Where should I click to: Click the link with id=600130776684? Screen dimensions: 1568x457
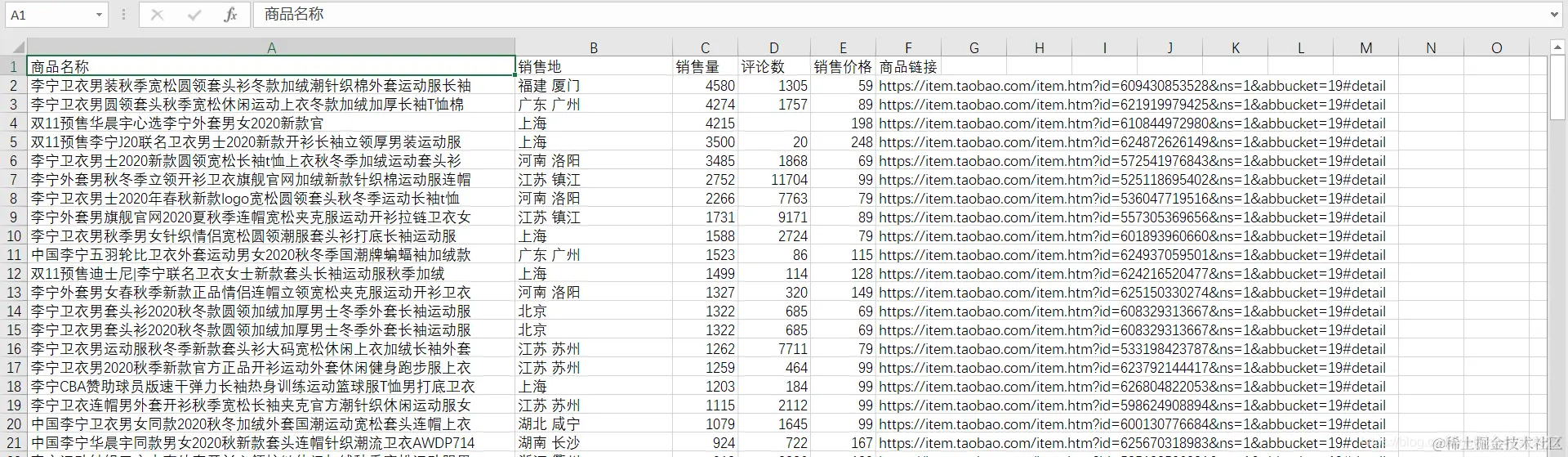pyautogui.click(x=1132, y=423)
